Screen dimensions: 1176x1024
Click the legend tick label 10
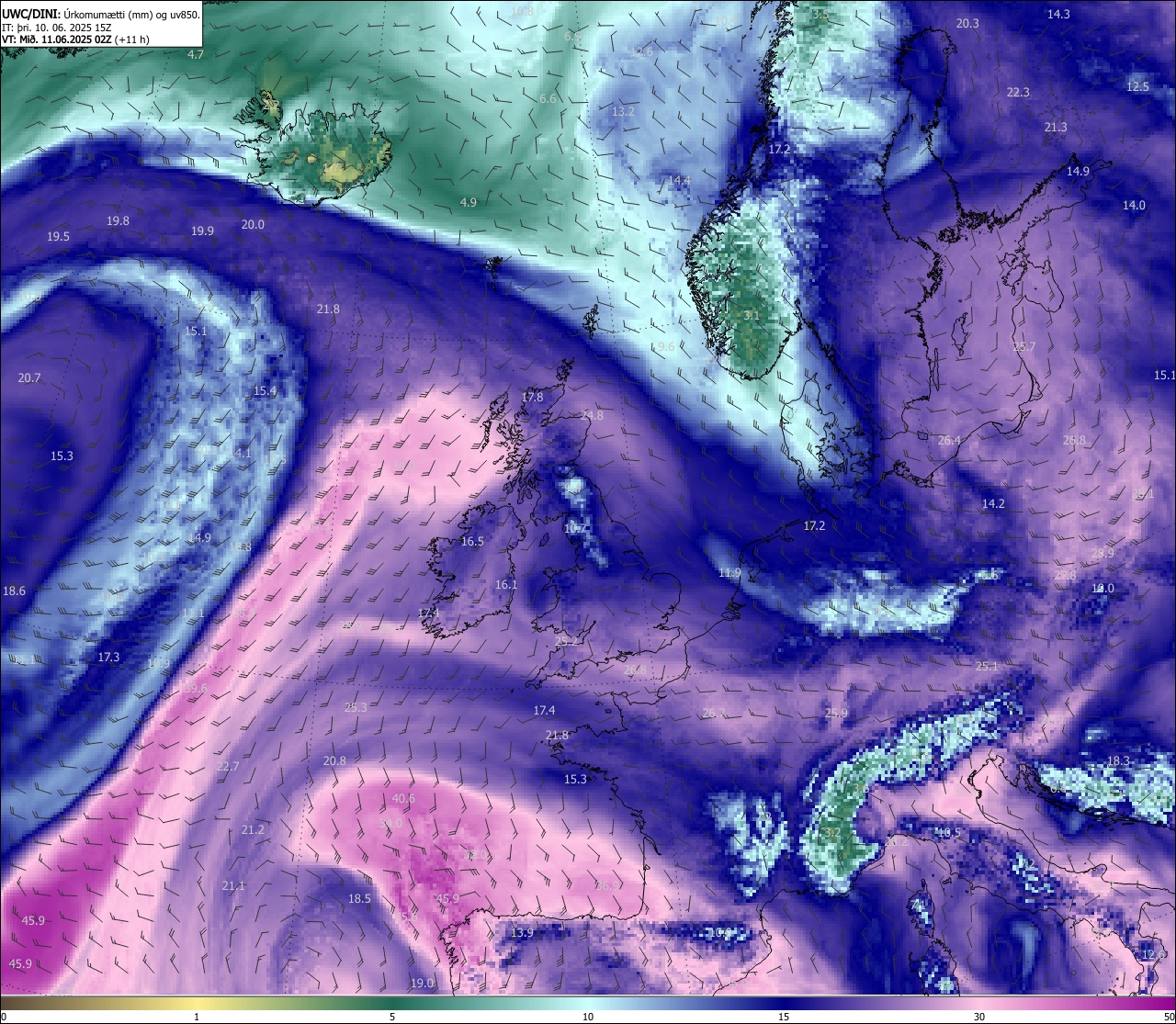[x=588, y=1017]
